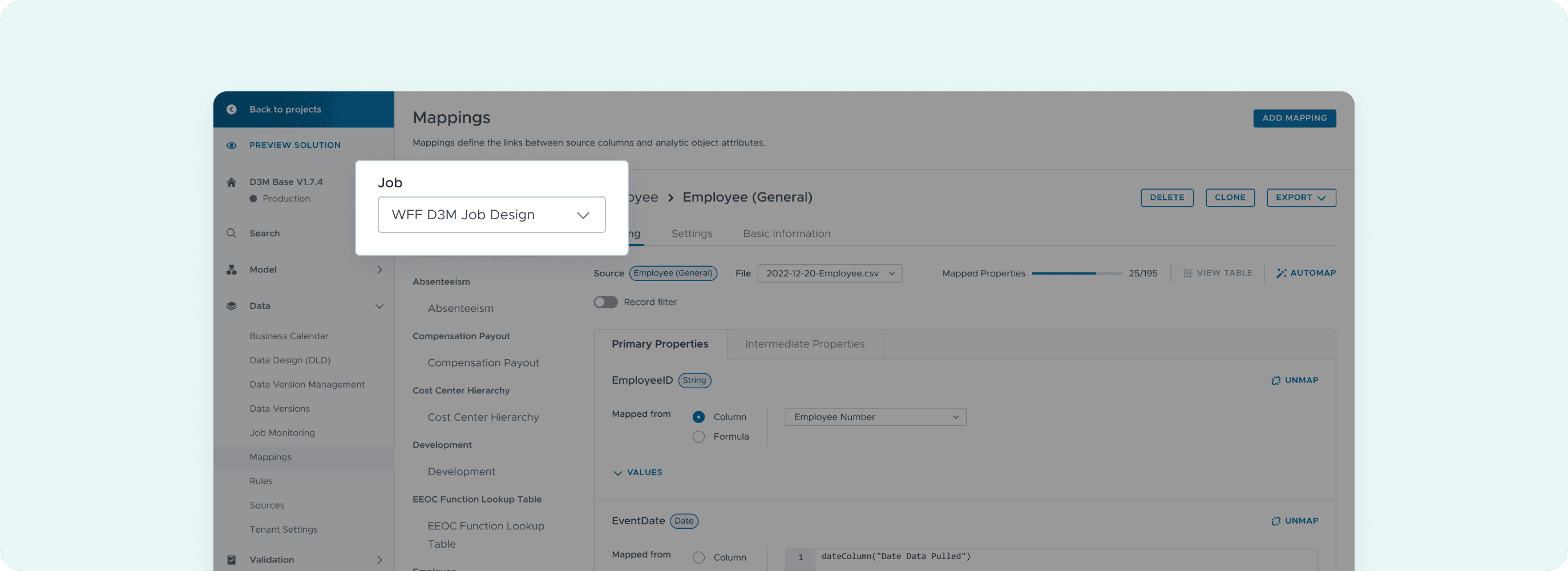Image resolution: width=1568 pixels, height=571 pixels.
Task: Open the File dropdown 2022-12-20-Employee.csv
Action: pyautogui.click(x=830, y=273)
